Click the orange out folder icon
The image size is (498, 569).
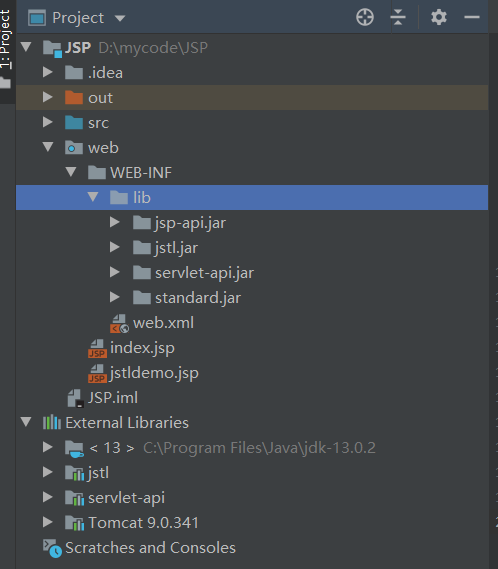tap(74, 98)
